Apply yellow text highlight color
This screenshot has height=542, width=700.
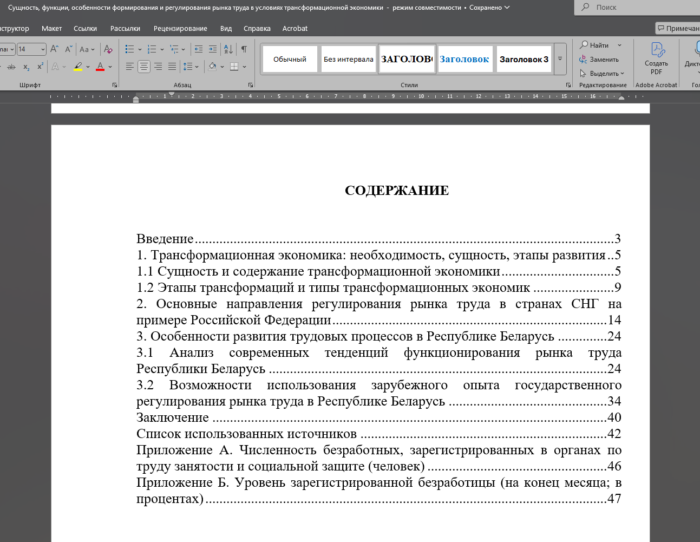tap(78, 67)
